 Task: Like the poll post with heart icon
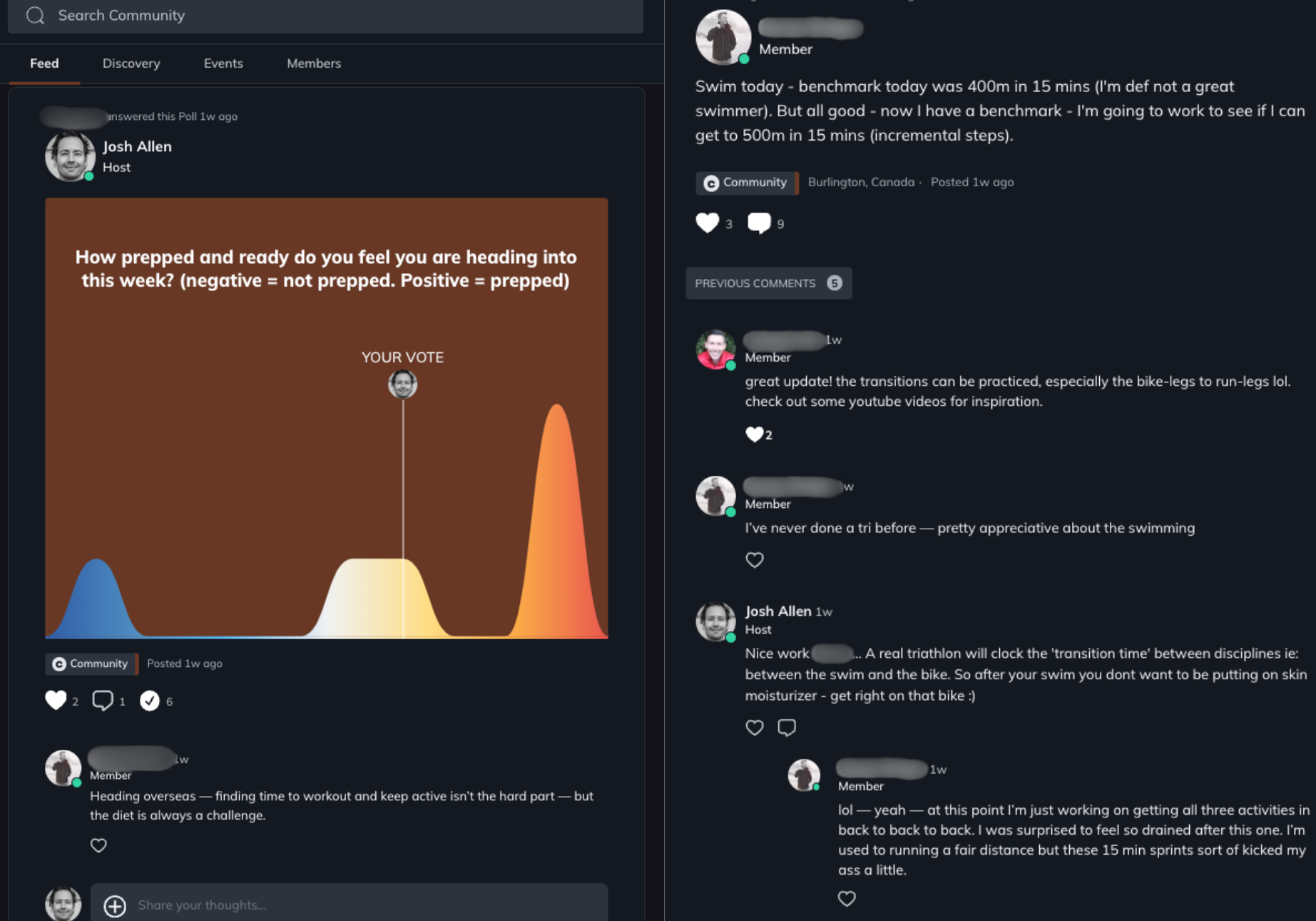click(56, 701)
